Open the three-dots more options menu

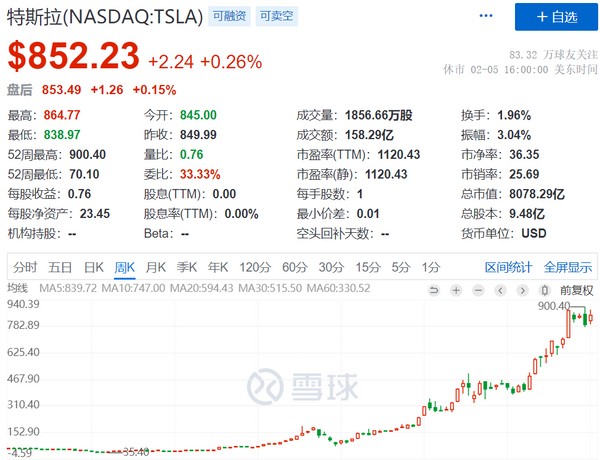[x=486, y=16]
